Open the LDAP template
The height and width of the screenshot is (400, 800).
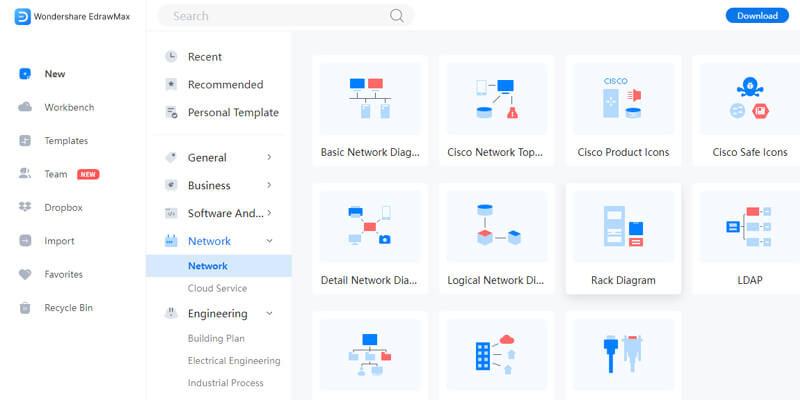747,238
